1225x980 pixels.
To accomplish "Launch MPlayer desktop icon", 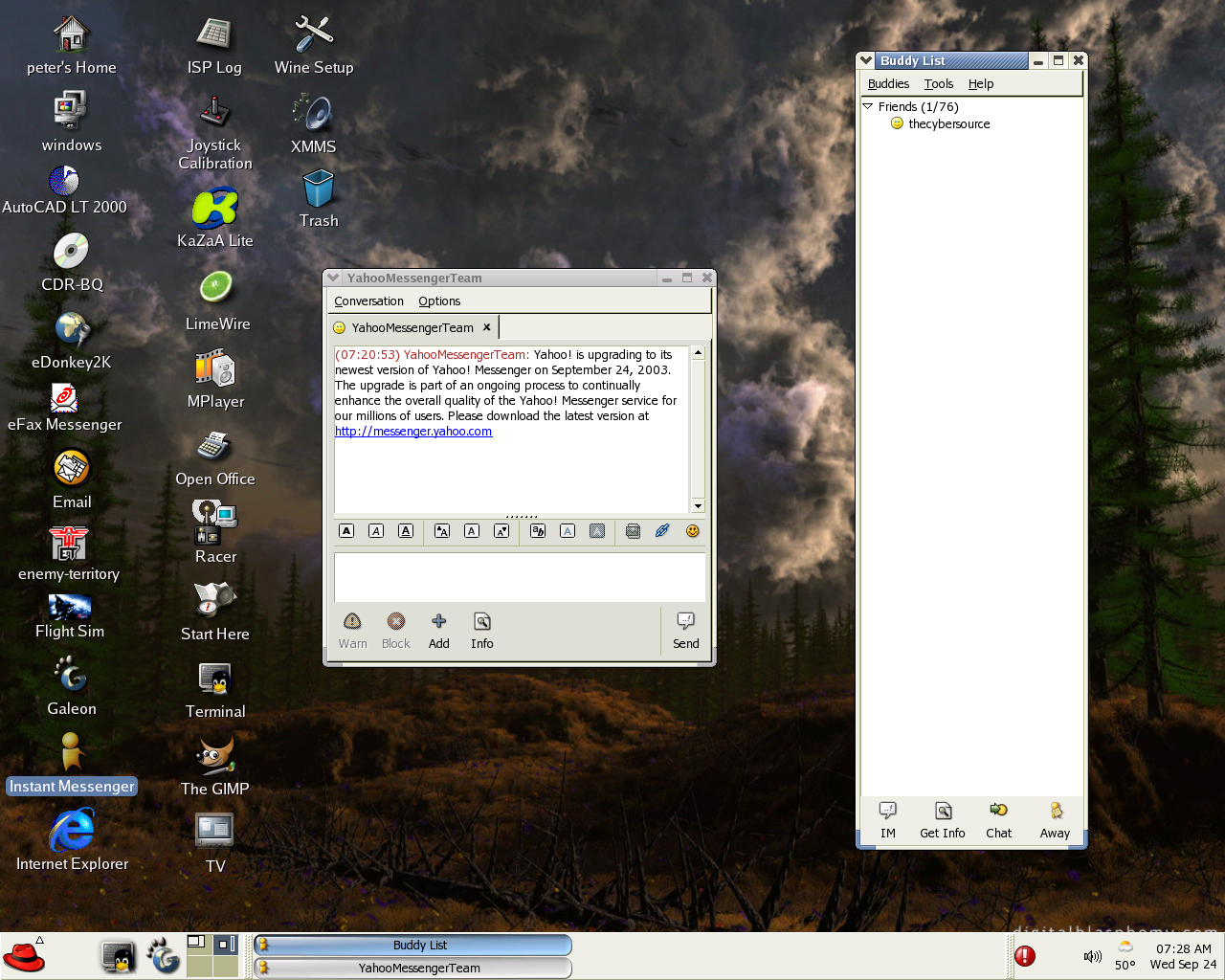I will coord(215,379).
